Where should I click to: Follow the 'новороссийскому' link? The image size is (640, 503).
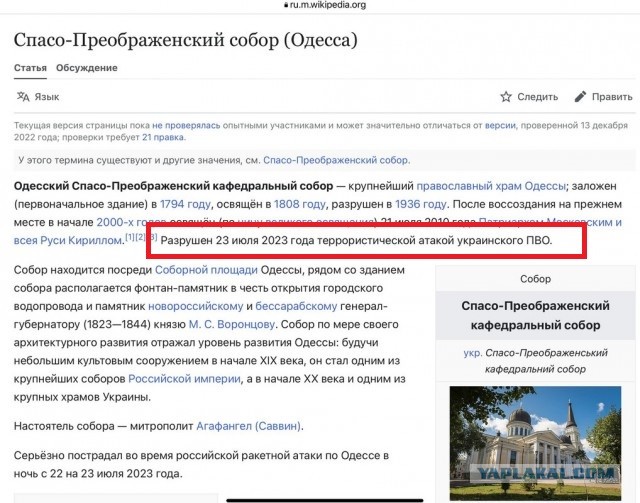[196, 306]
